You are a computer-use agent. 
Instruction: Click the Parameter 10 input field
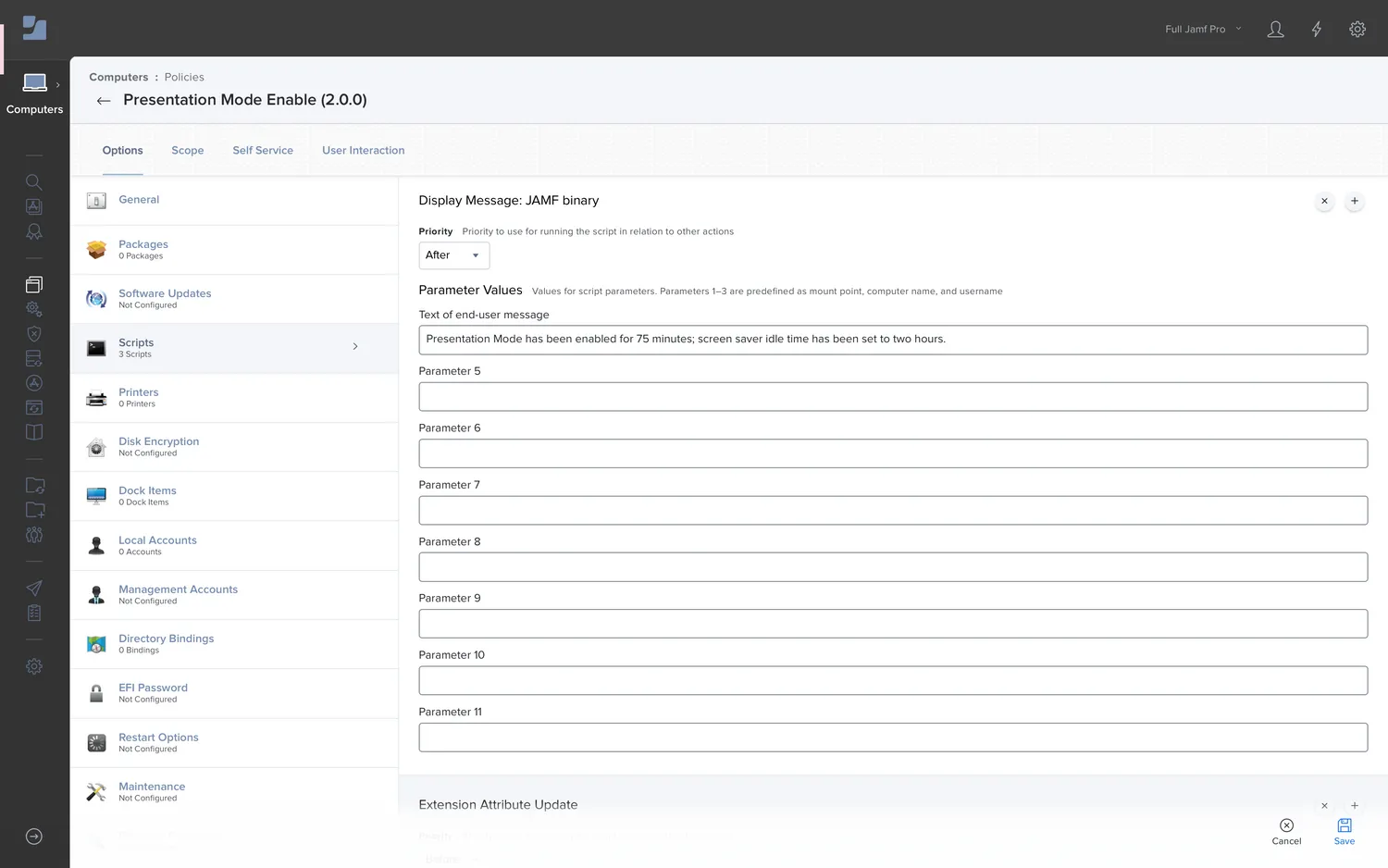click(x=893, y=681)
